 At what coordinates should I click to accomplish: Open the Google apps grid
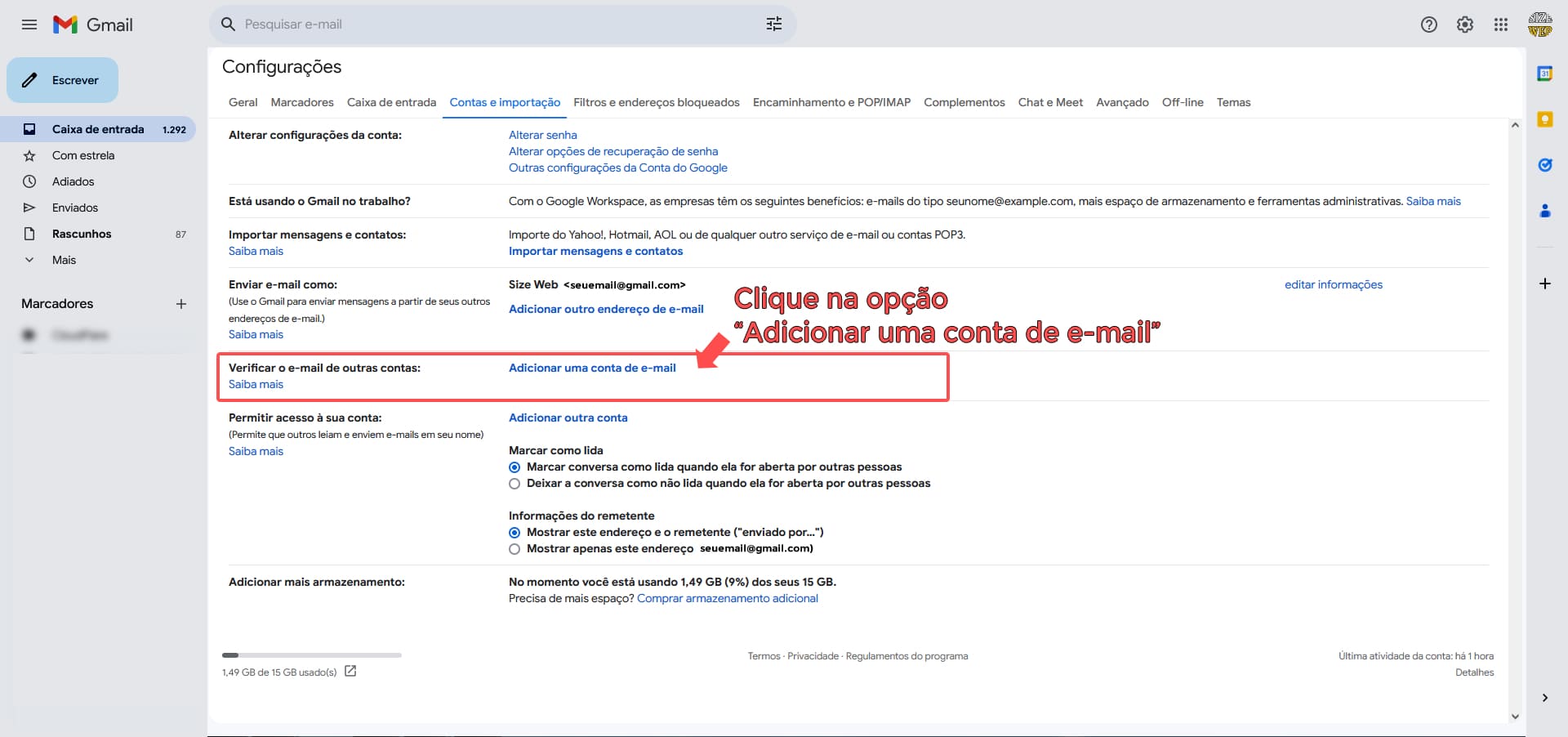[x=1500, y=25]
